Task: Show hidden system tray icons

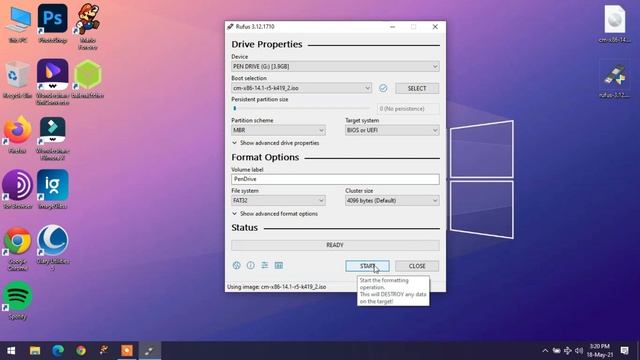Action: (x=545, y=351)
